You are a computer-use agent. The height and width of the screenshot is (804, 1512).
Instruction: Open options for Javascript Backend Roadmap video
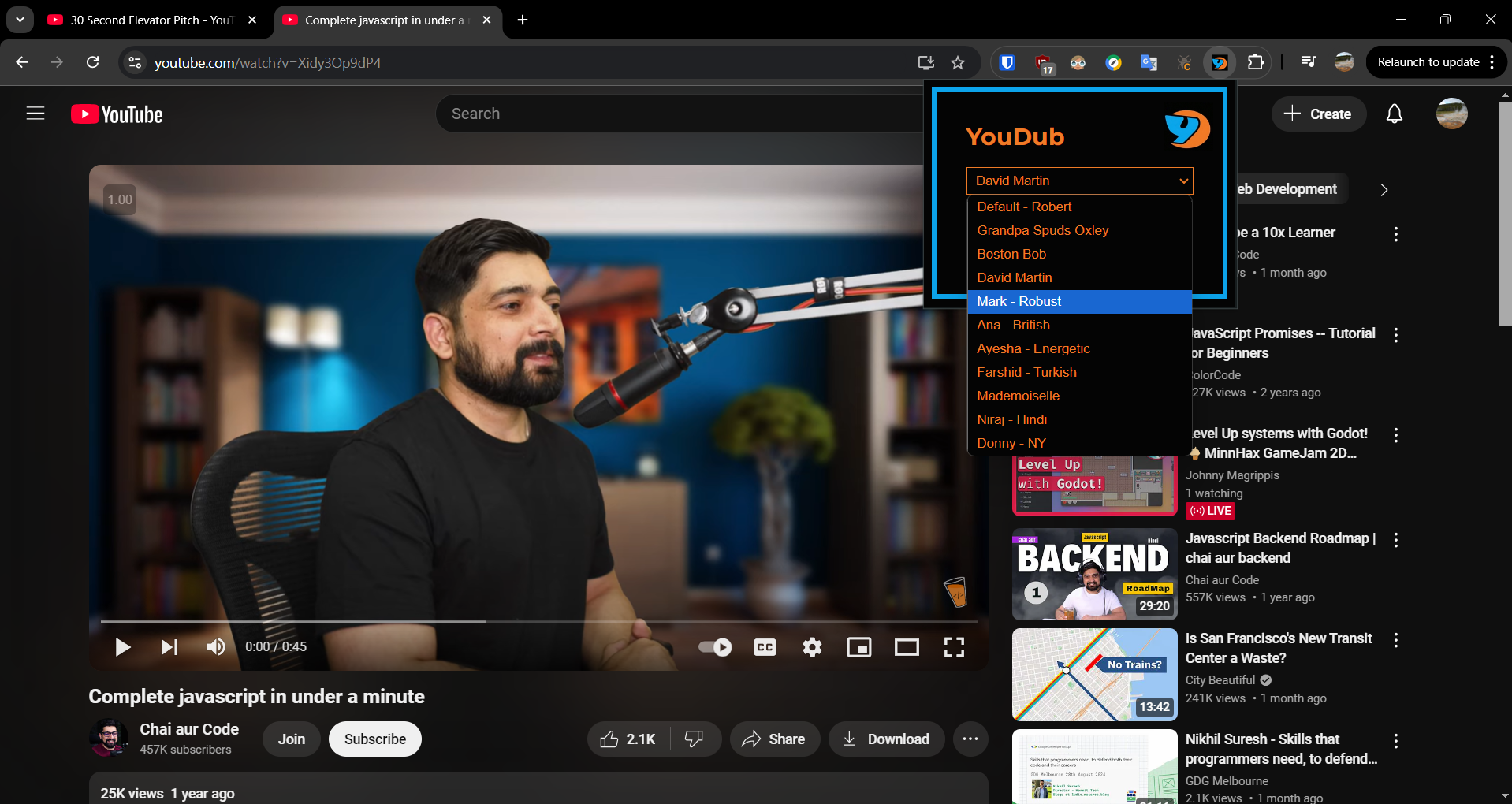(x=1396, y=540)
